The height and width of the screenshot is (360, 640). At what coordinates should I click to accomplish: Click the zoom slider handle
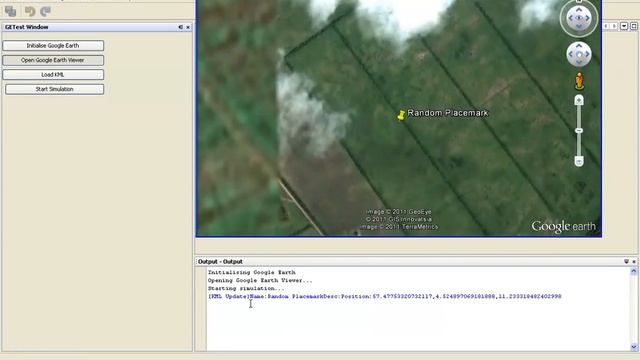(579, 131)
